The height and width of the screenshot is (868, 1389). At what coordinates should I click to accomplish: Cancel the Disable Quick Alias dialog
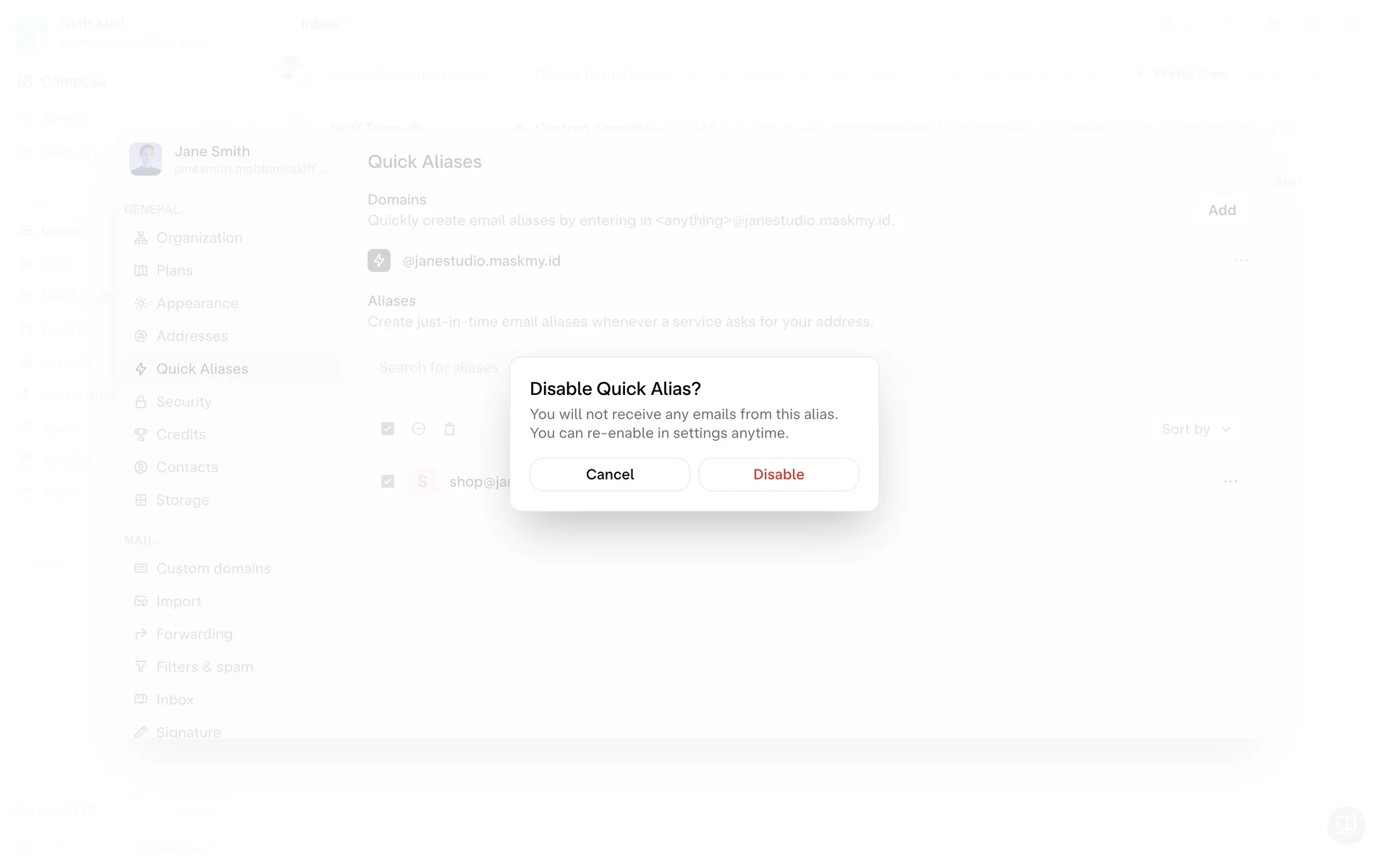pyautogui.click(x=610, y=475)
